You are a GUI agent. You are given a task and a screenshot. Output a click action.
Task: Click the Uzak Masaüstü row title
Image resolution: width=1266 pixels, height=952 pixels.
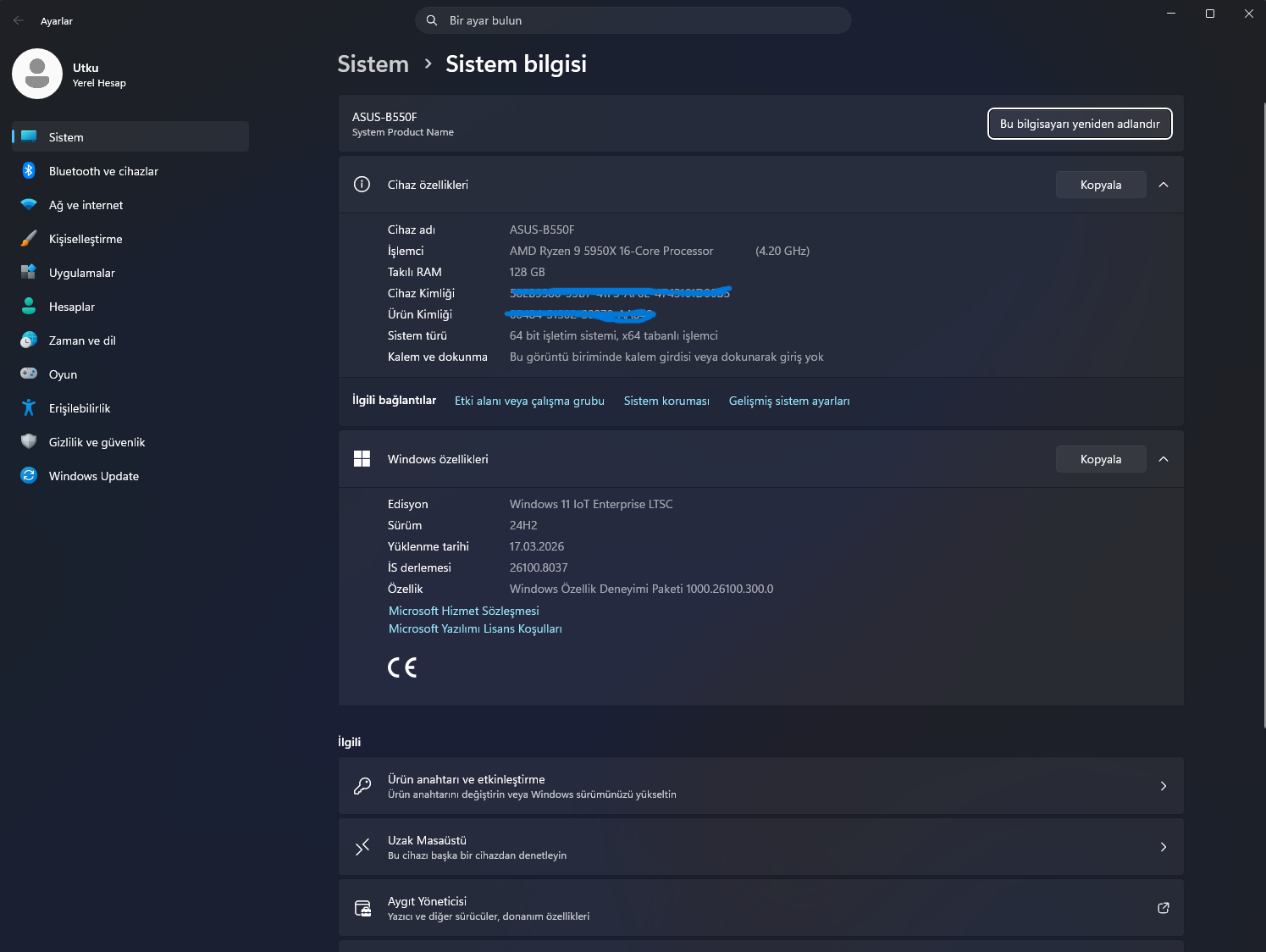tap(427, 840)
